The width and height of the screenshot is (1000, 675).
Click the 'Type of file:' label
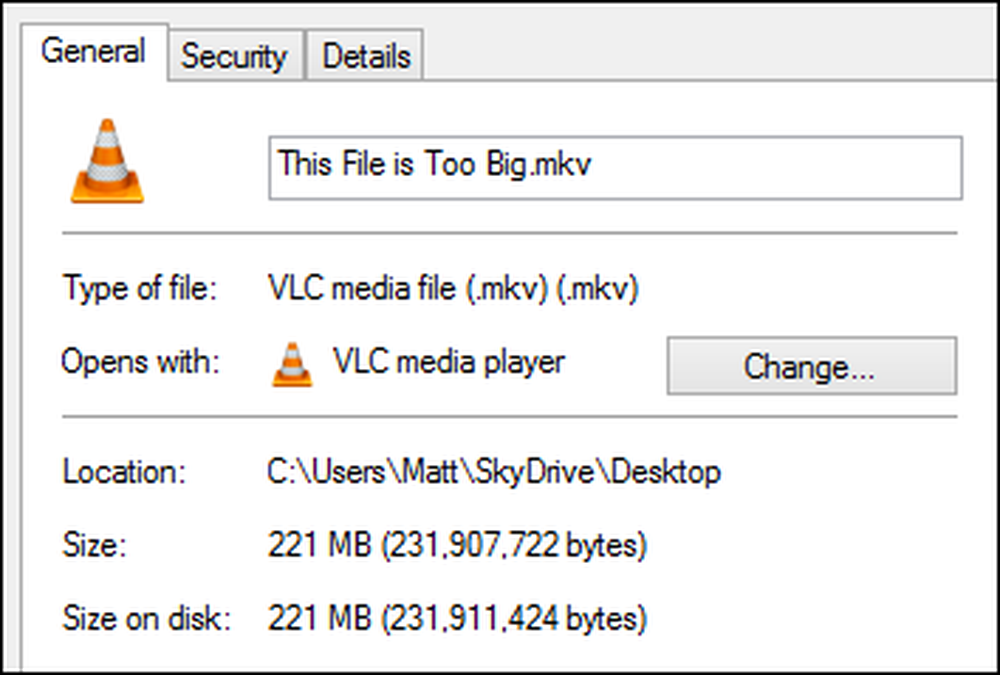pos(140,288)
